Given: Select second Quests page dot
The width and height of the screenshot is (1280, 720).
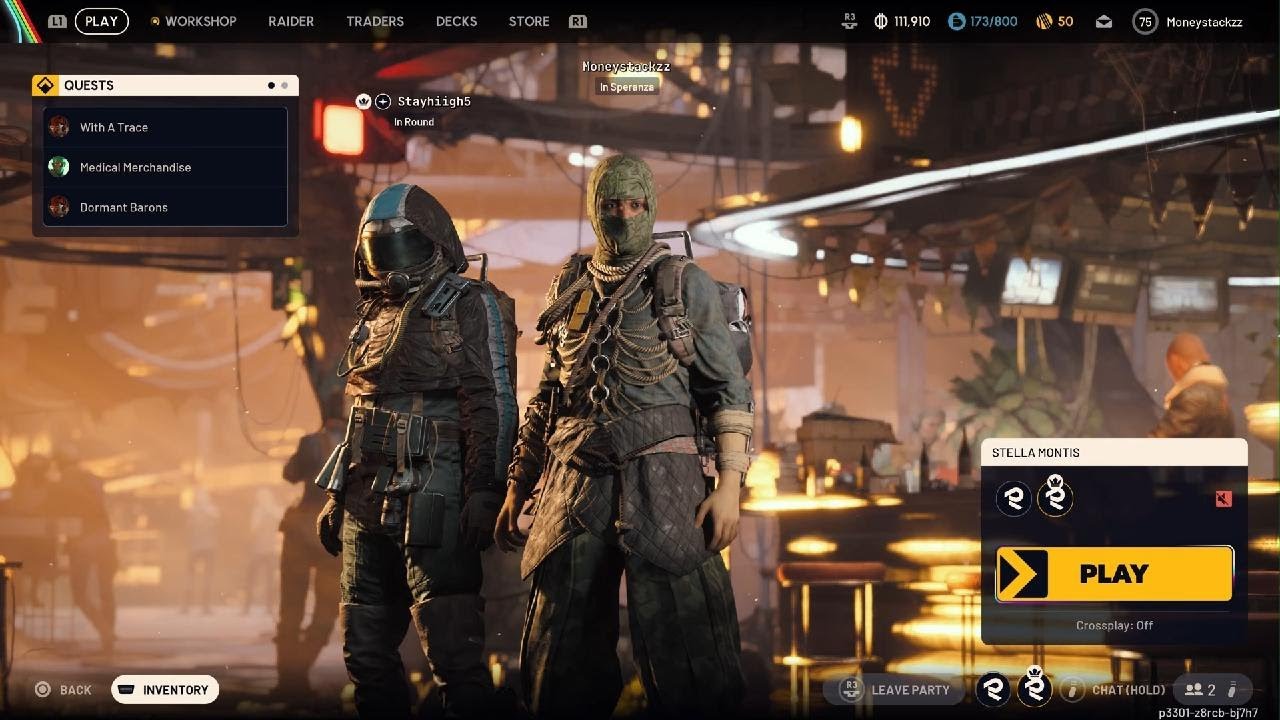Looking at the screenshot, I should 285,86.
